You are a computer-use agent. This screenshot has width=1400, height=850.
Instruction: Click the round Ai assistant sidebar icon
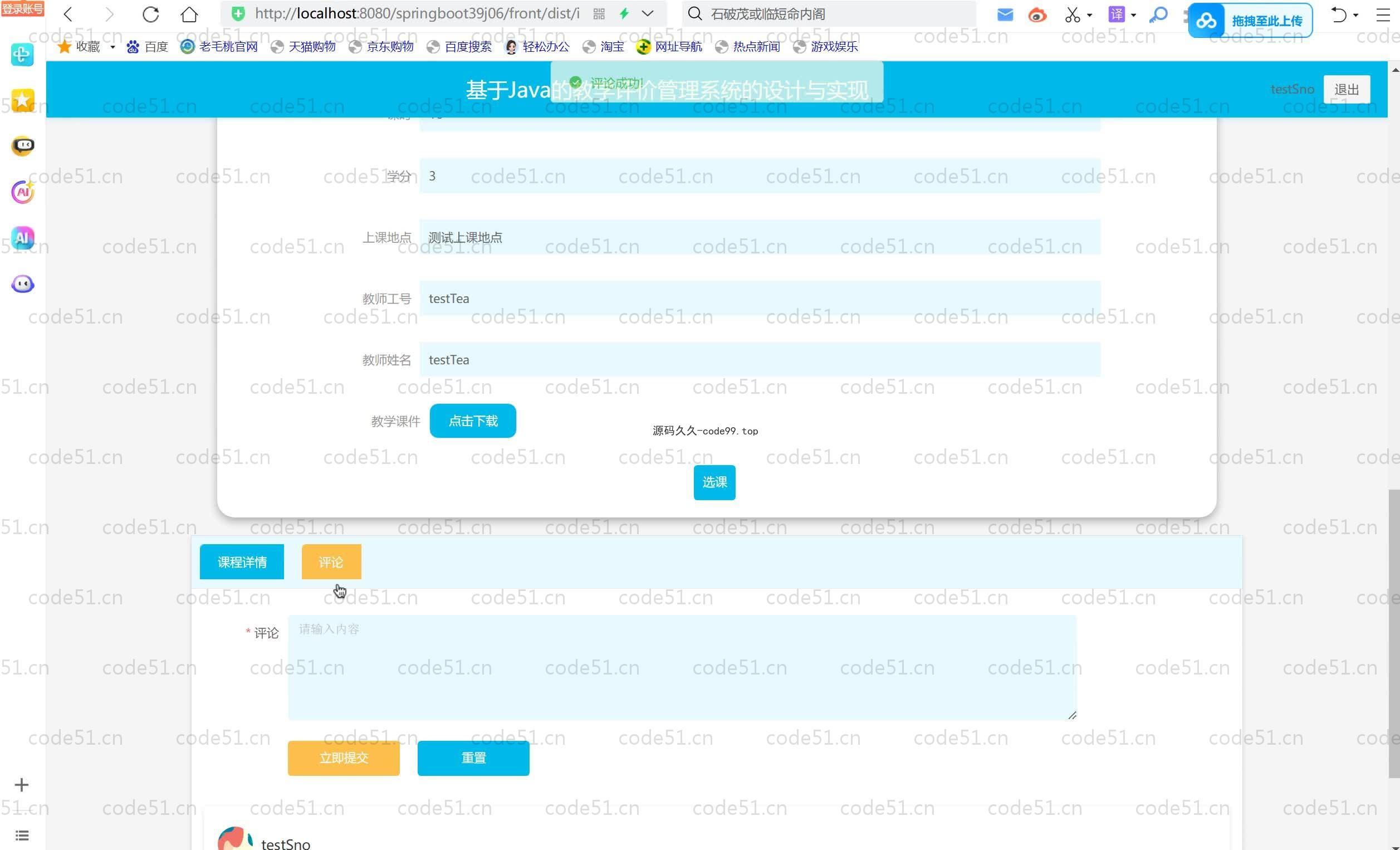pos(23,192)
